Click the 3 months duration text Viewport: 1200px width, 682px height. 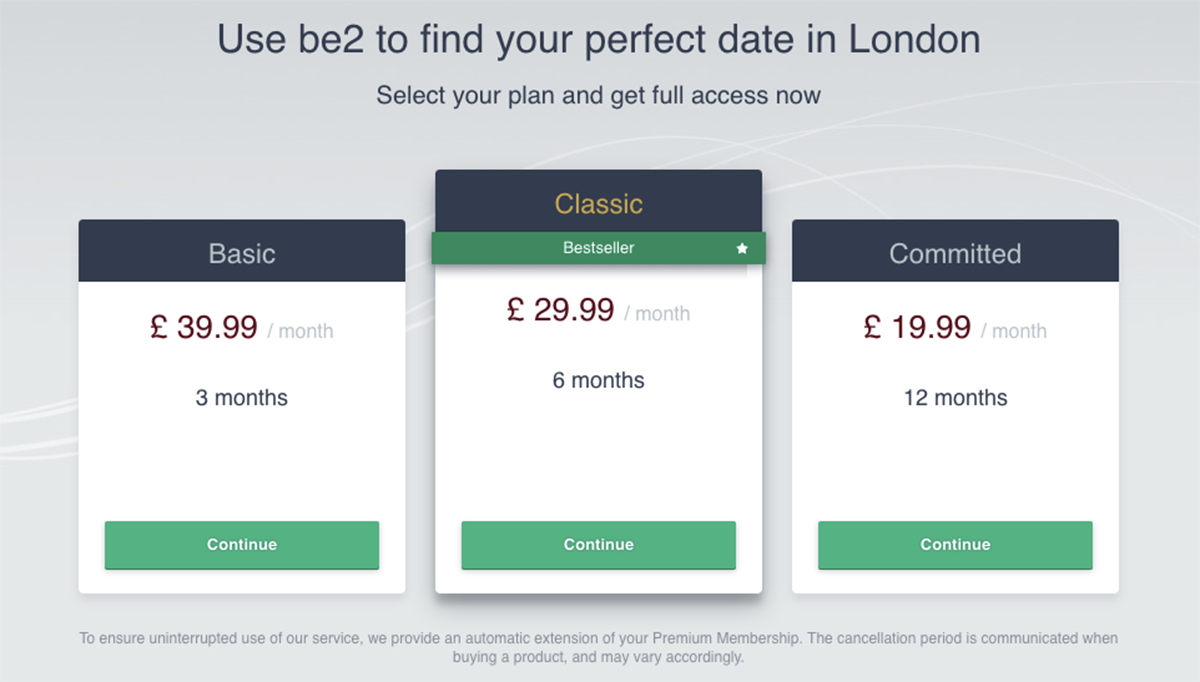tap(242, 398)
